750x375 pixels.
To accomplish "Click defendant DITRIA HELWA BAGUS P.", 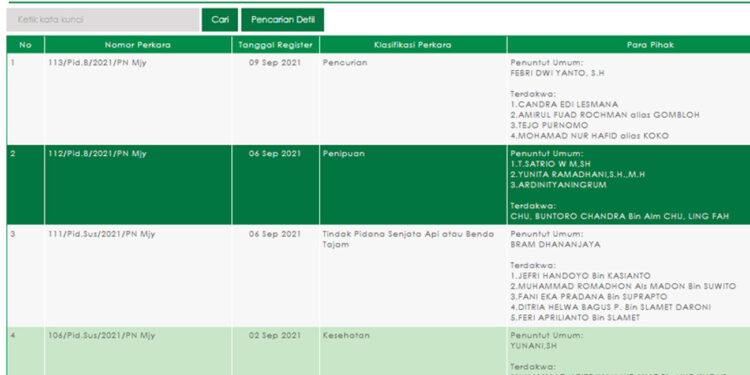I will click(610, 307).
